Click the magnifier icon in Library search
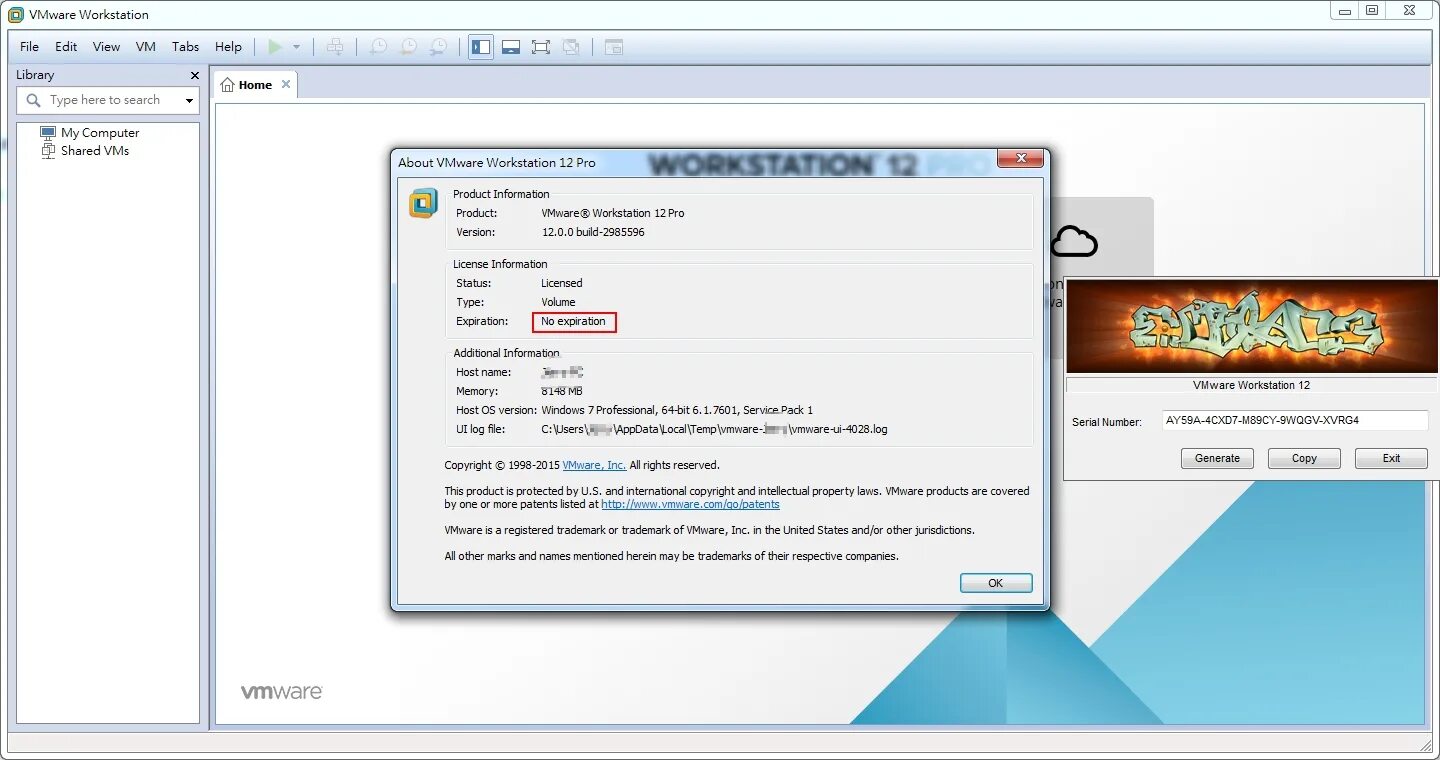This screenshot has width=1440, height=760. (x=33, y=100)
